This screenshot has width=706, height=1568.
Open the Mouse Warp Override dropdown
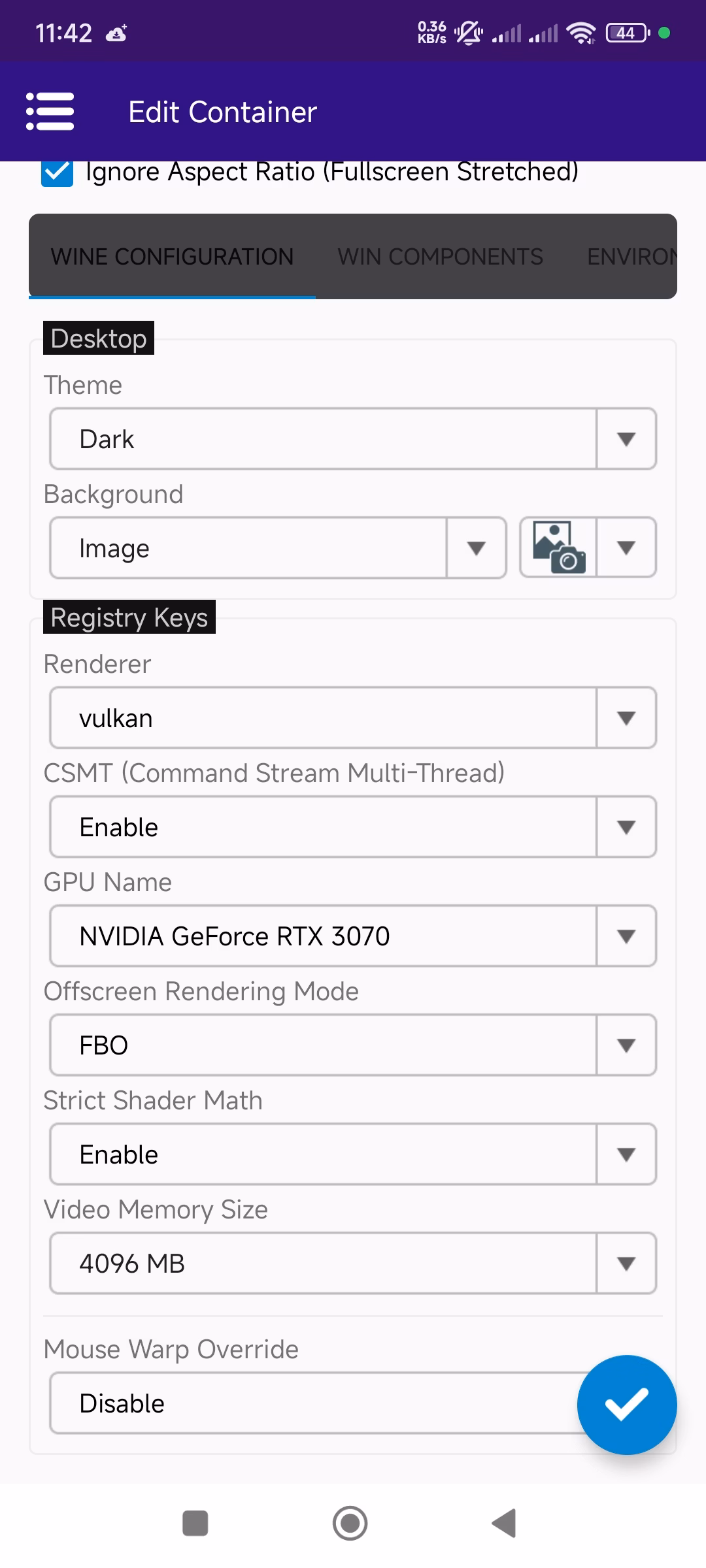coord(314,1403)
